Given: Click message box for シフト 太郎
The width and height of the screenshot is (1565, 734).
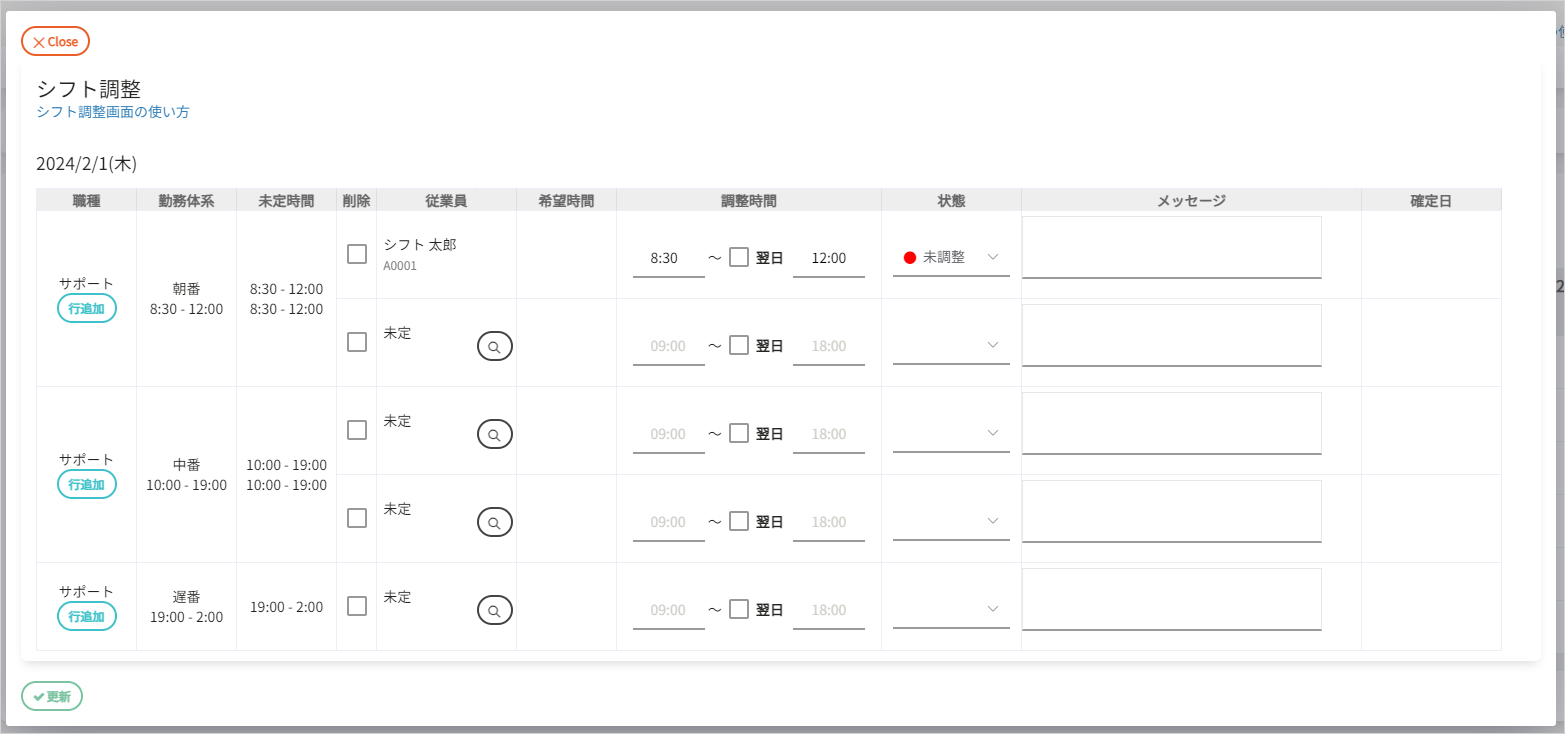Looking at the screenshot, I should click(x=1171, y=247).
